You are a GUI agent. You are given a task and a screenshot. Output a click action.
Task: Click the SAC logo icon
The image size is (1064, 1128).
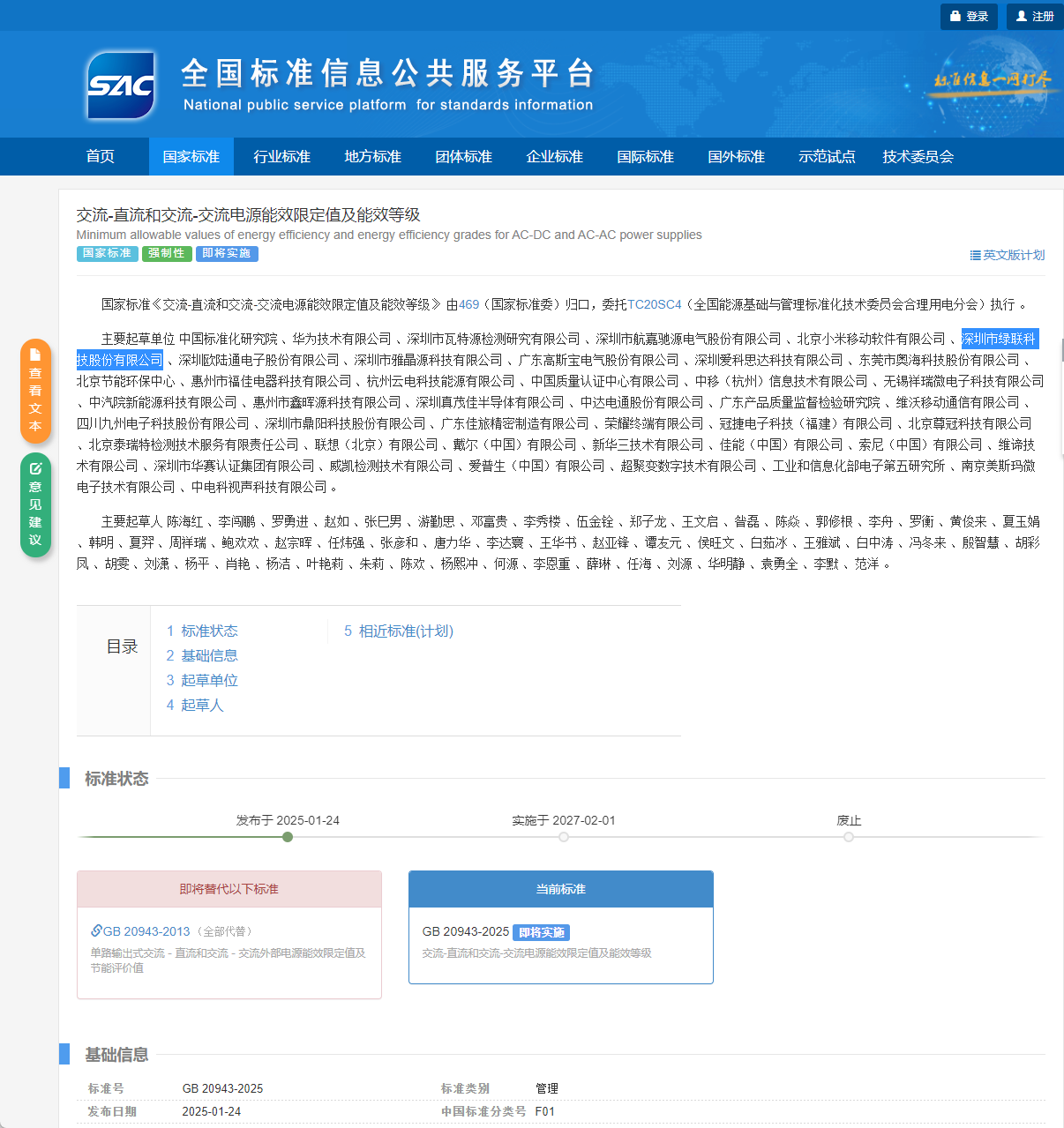pyautogui.click(x=121, y=85)
